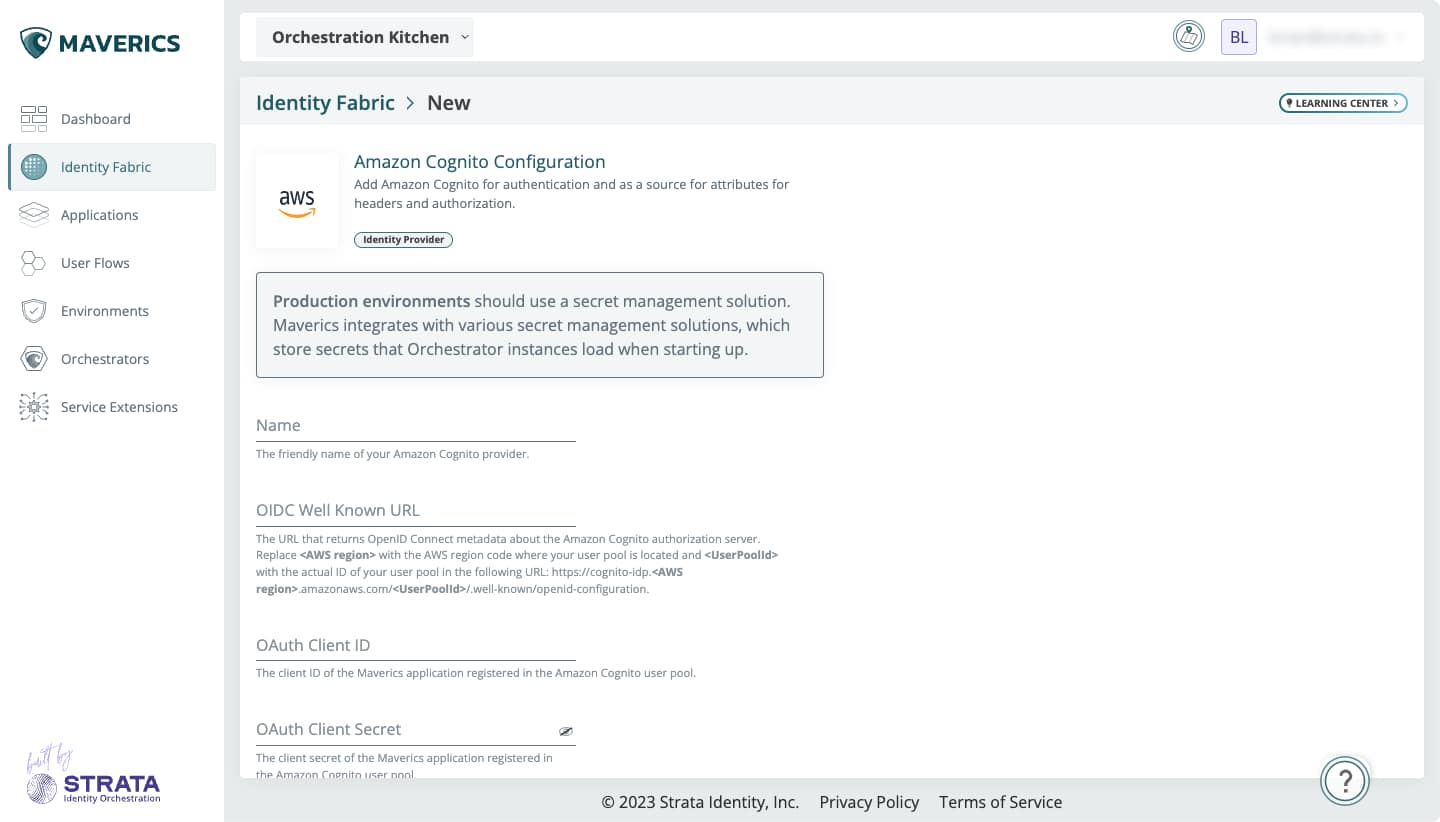Select Identity Fabric in sidebar
Image resolution: width=1440 pixels, height=822 pixels.
[112, 167]
